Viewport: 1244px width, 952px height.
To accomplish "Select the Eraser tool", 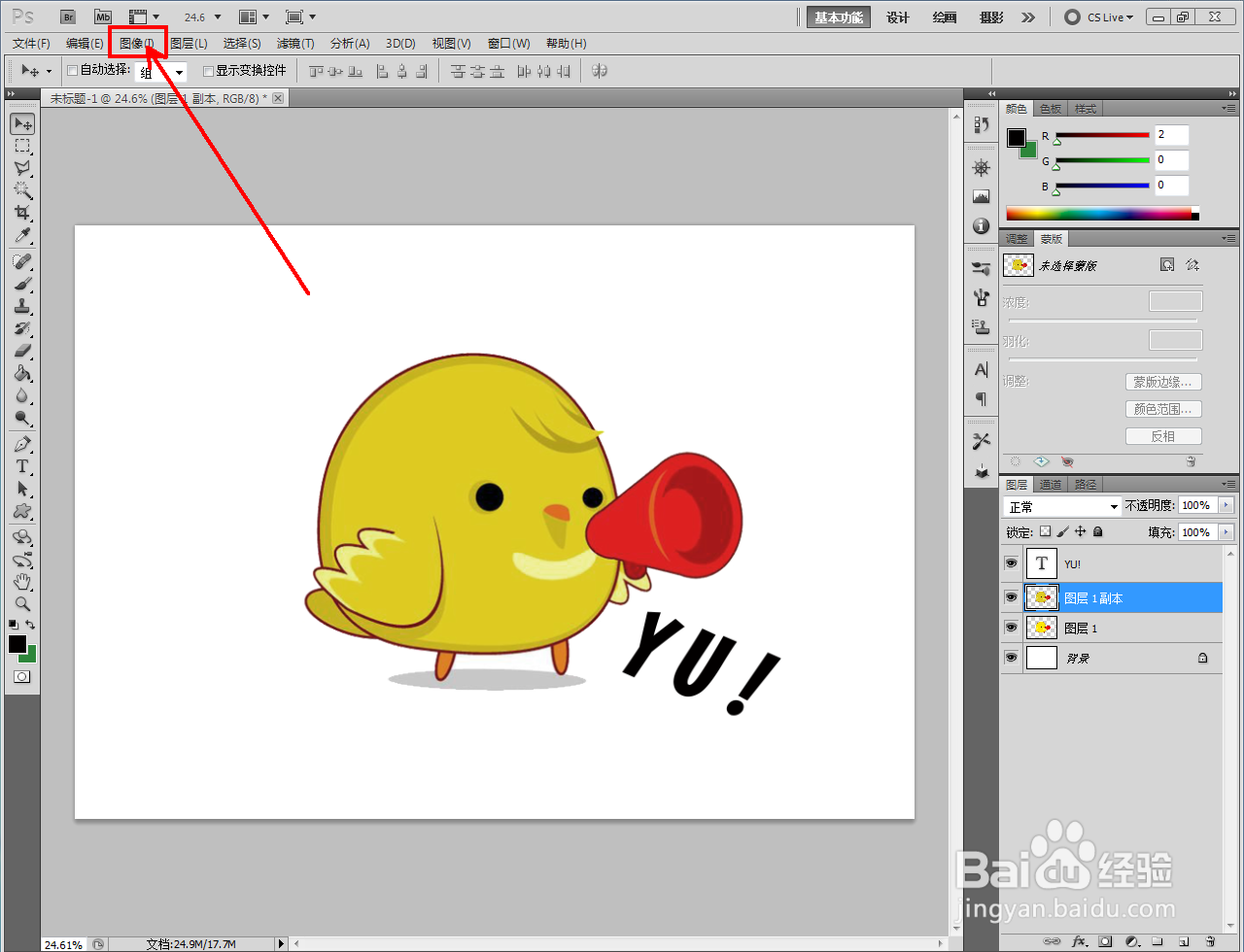I will [x=22, y=351].
